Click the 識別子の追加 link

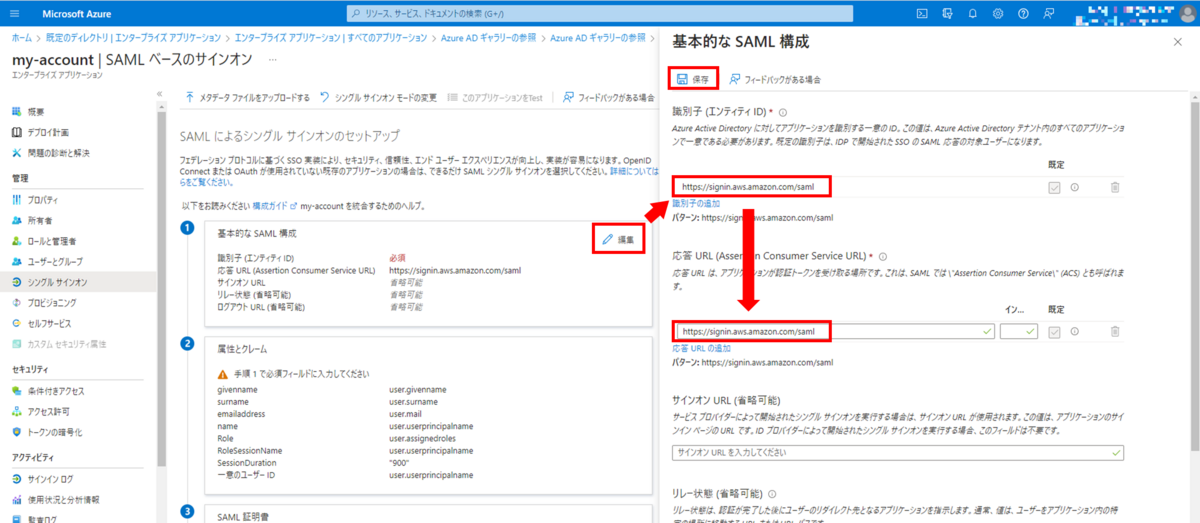click(x=696, y=203)
